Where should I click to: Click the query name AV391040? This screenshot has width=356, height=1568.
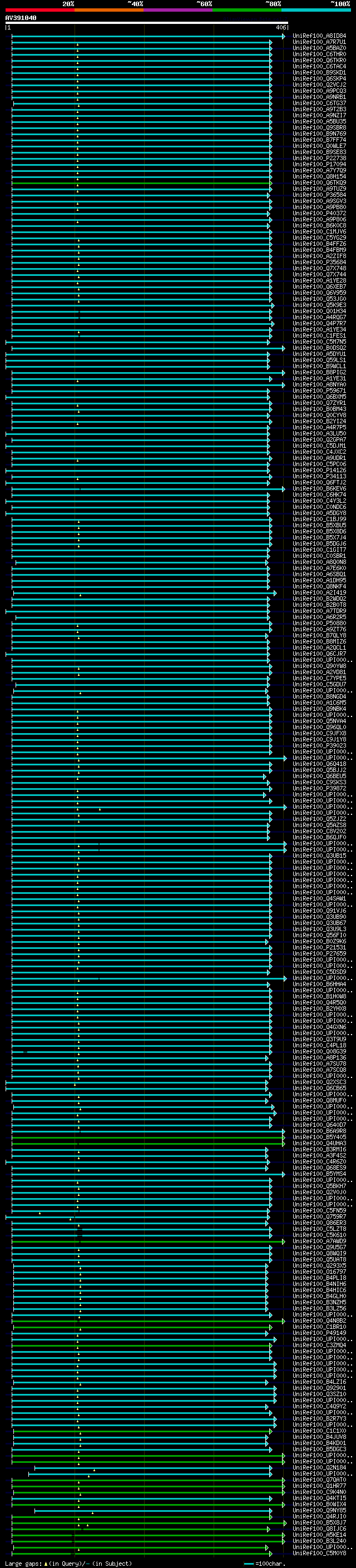pos(21,18)
